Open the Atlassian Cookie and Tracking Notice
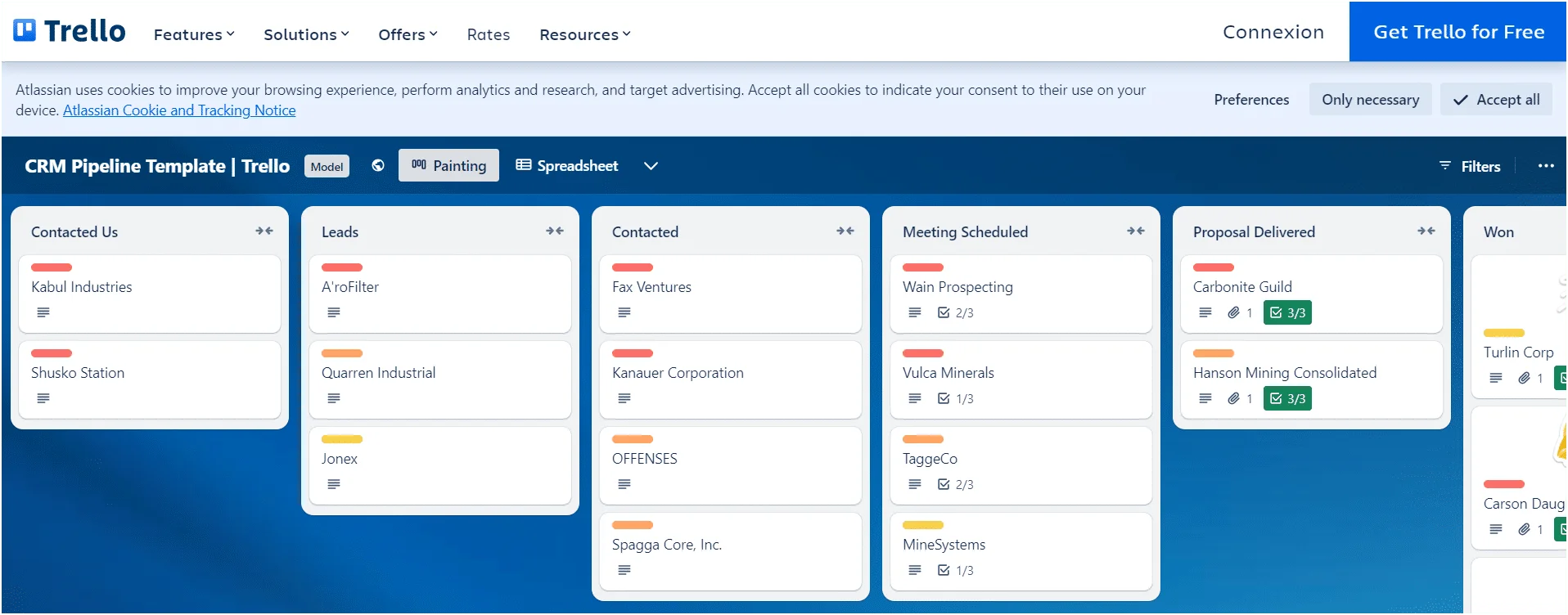Screen dimensions: 1568x615 click(x=179, y=110)
